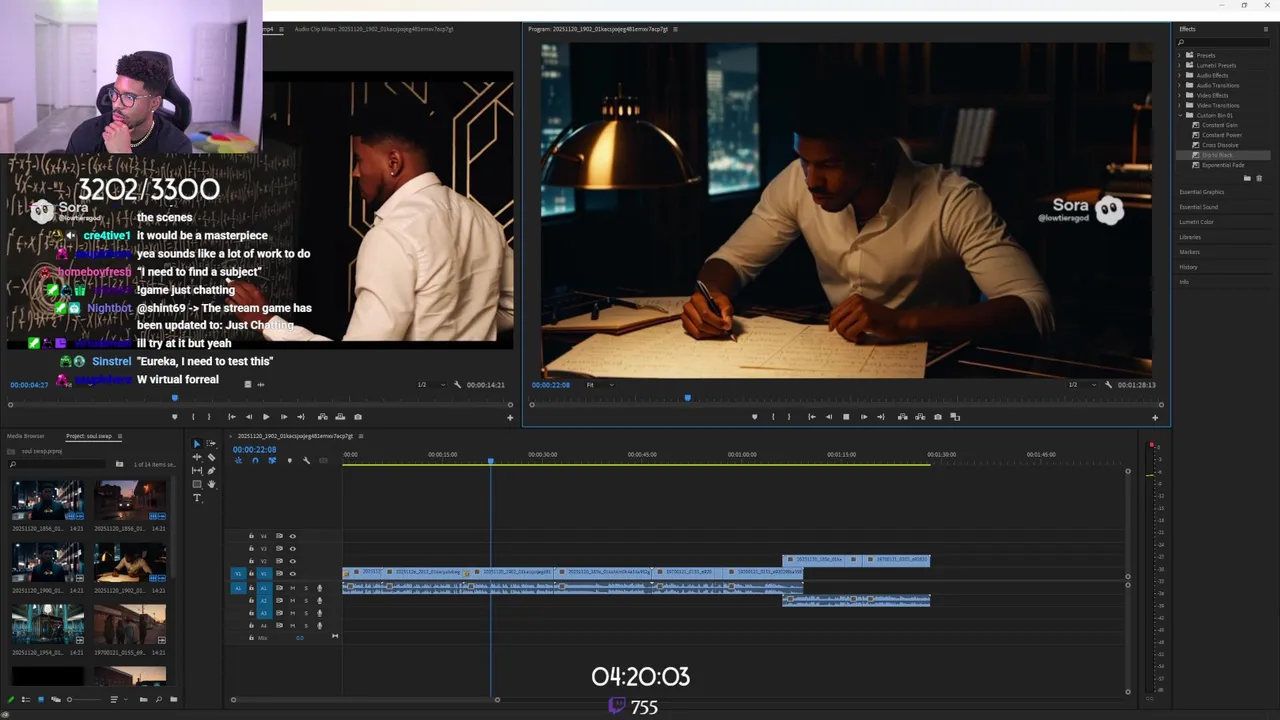Select the Razor tool
The image size is (1280, 720).
tap(211, 457)
